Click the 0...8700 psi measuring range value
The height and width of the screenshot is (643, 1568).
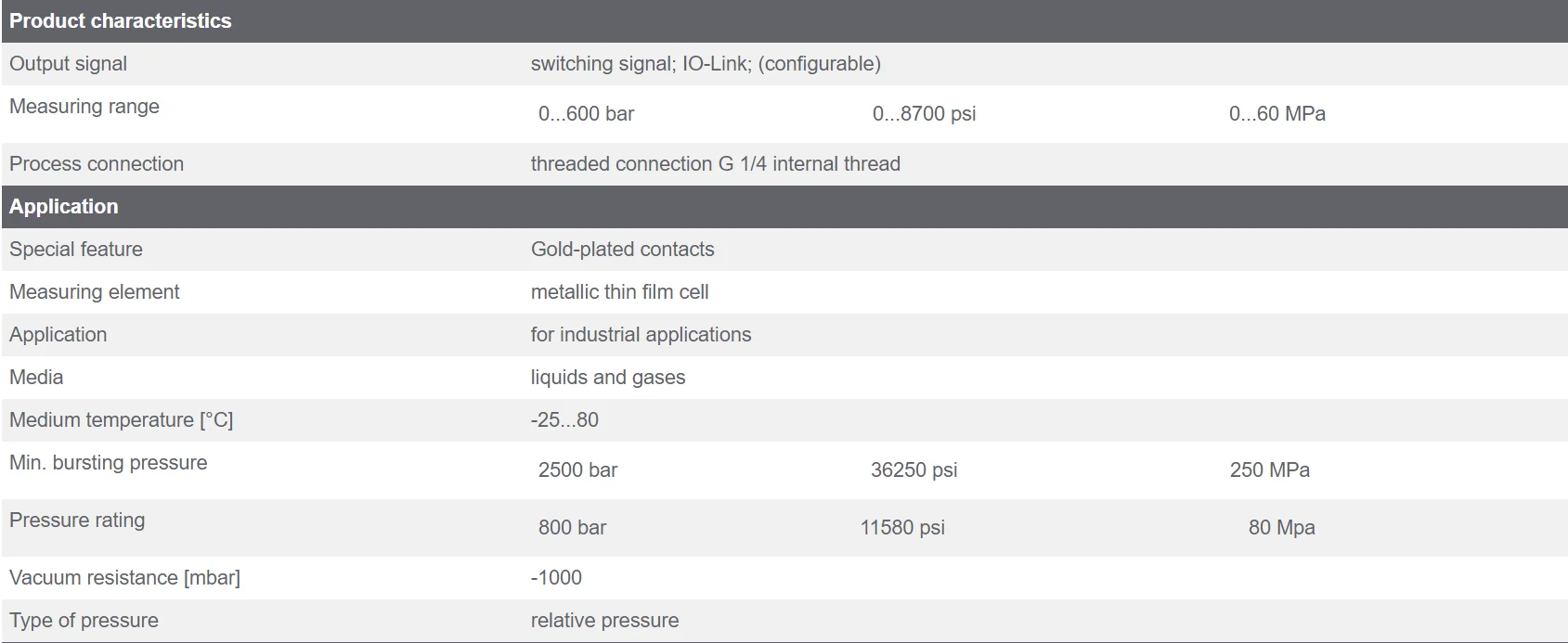(924, 114)
